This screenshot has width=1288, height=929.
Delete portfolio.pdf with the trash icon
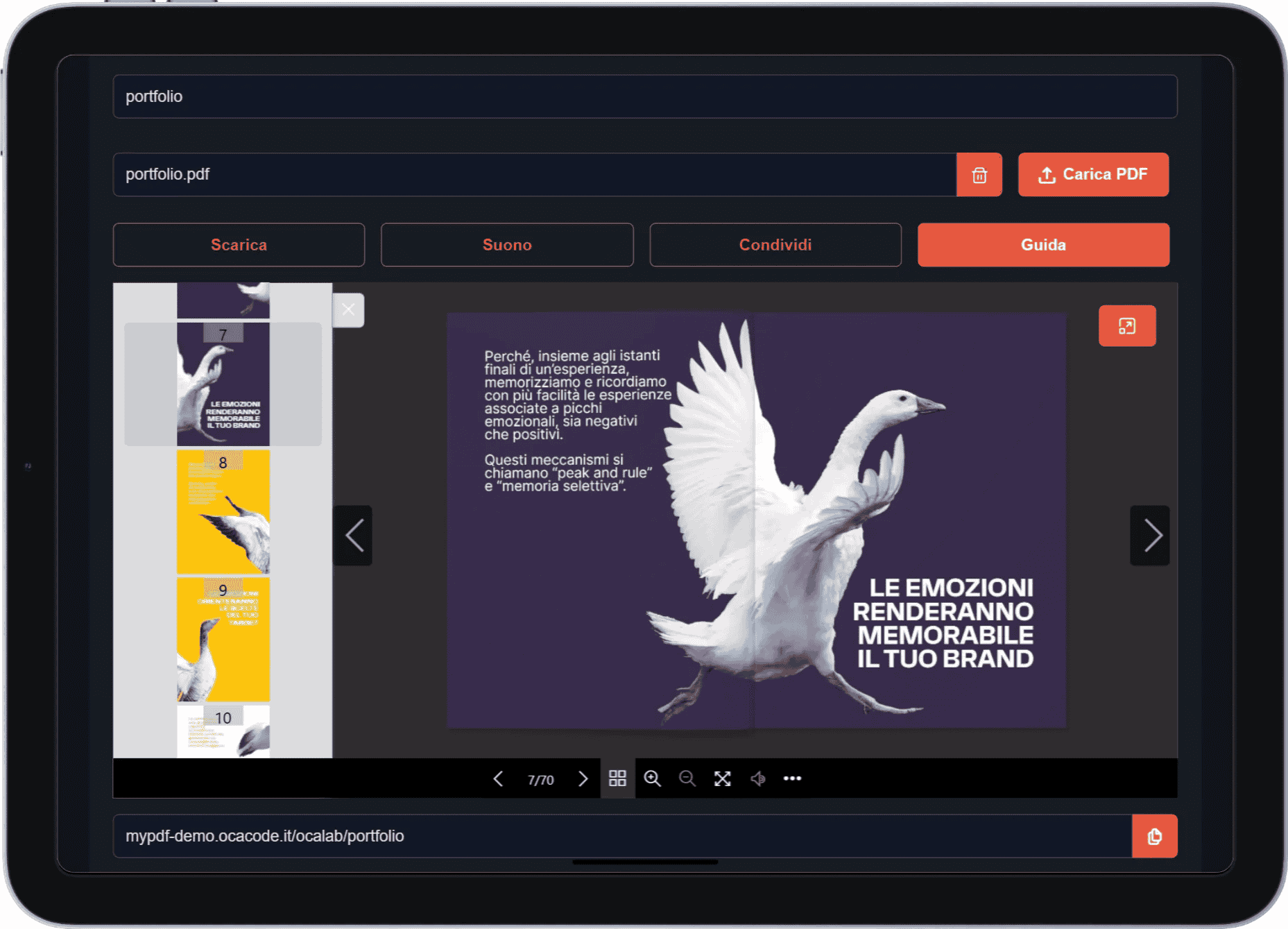click(979, 175)
